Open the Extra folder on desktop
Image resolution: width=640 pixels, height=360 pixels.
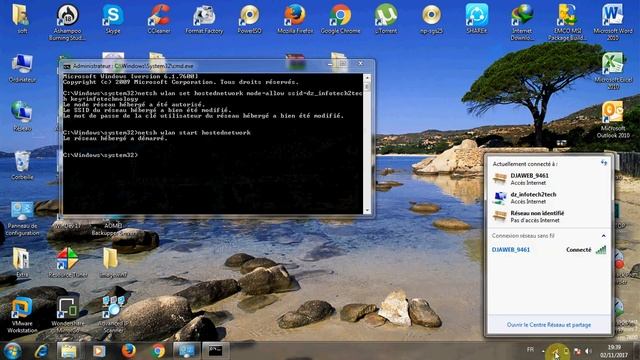click(21, 263)
